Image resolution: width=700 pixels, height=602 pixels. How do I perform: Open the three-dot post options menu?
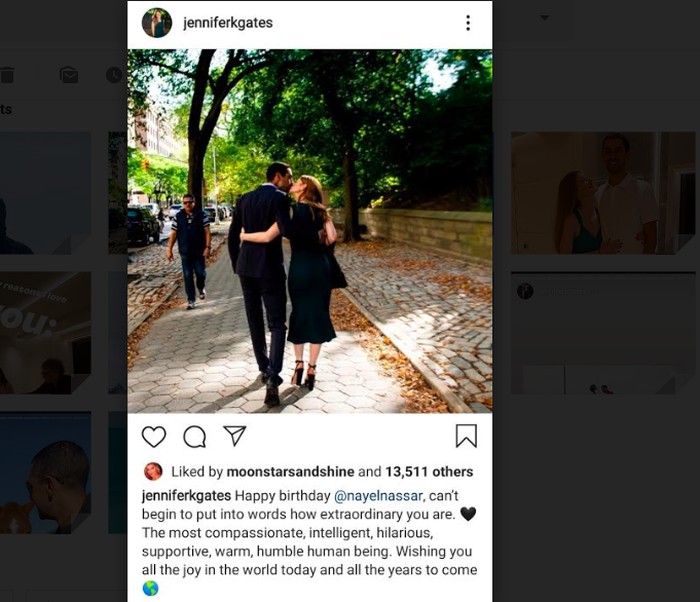coord(468,23)
